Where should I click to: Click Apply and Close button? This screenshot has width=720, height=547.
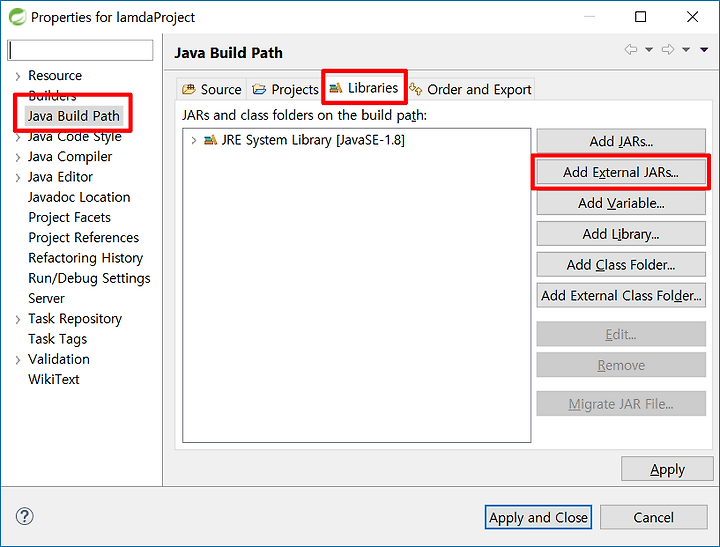[x=538, y=517]
